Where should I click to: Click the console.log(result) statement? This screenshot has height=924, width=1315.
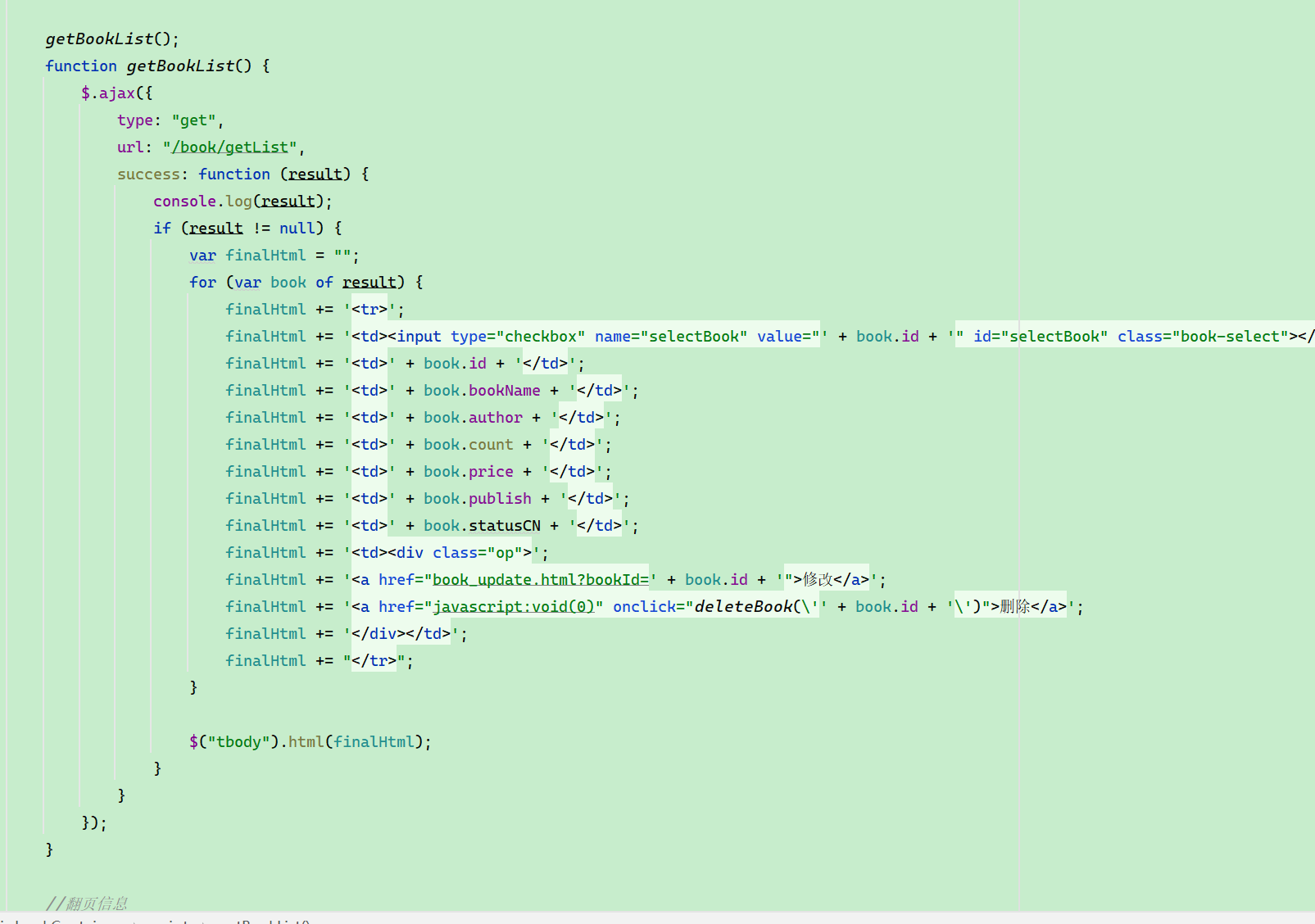pyautogui.click(x=243, y=201)
